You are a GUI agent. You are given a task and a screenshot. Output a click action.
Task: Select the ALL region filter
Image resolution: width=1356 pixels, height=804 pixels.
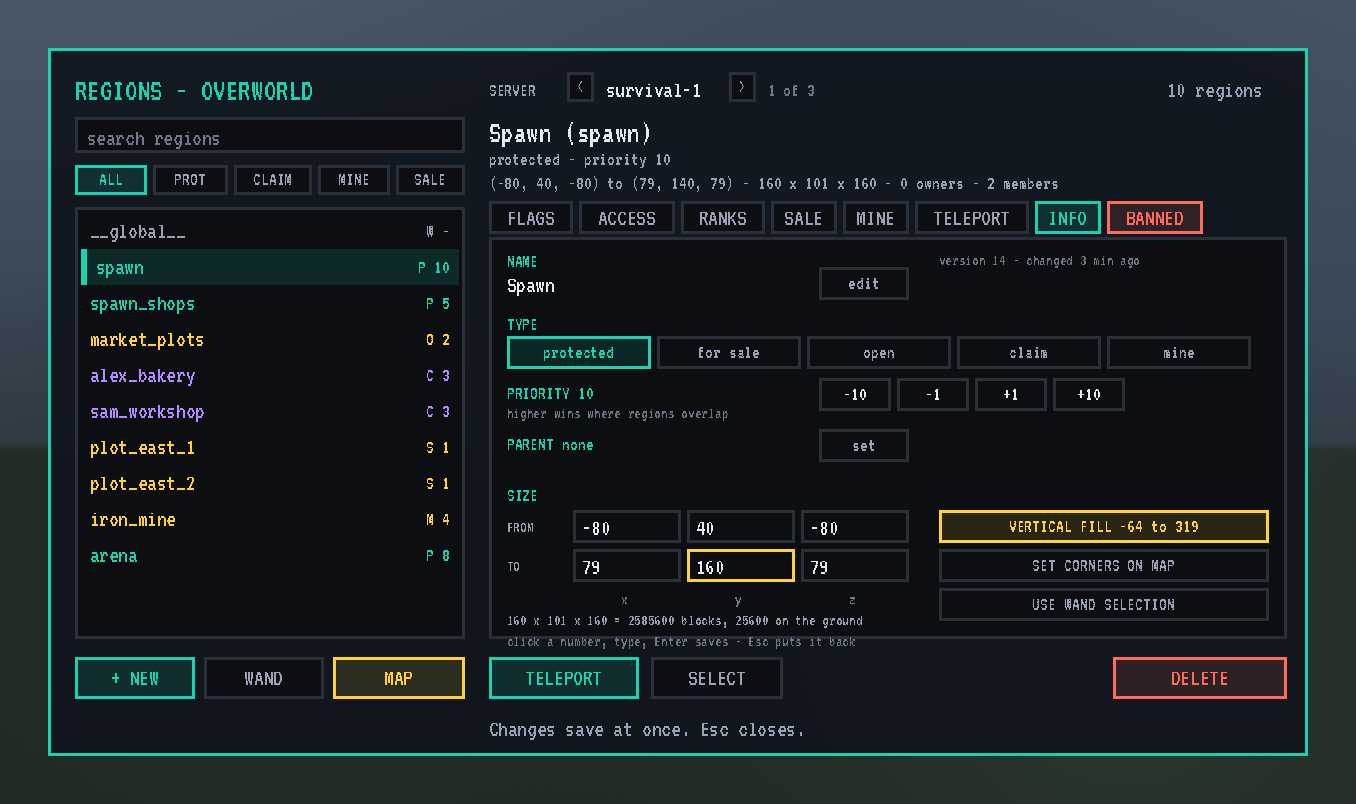[x=111, y=180]
